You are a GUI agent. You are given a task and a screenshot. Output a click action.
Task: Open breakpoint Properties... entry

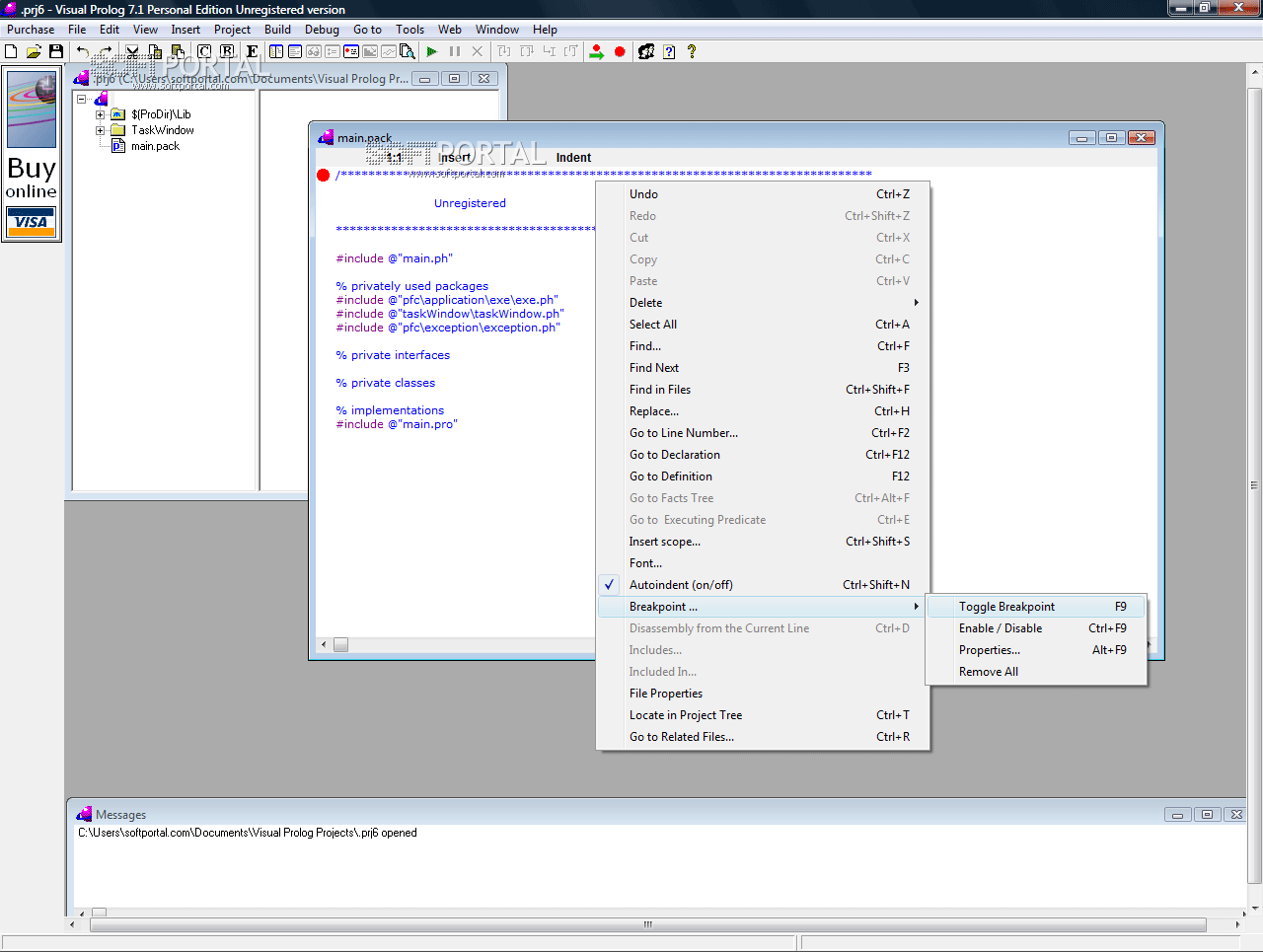click(1036, 650)
